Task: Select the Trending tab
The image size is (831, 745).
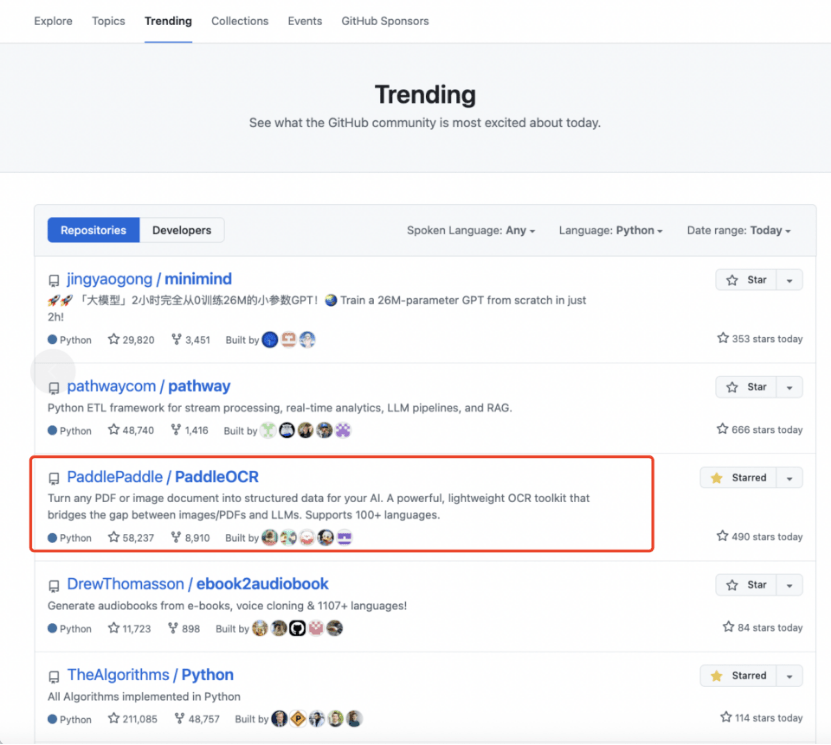Action: [168, 21]
